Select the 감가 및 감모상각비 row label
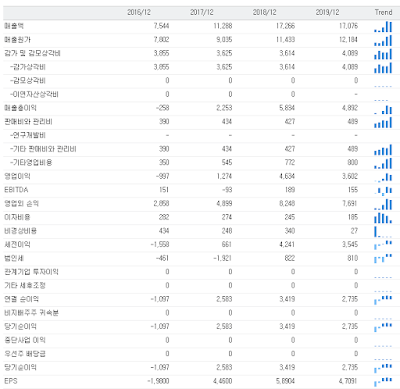Screen dimensions: 400x389 [32, 53]
